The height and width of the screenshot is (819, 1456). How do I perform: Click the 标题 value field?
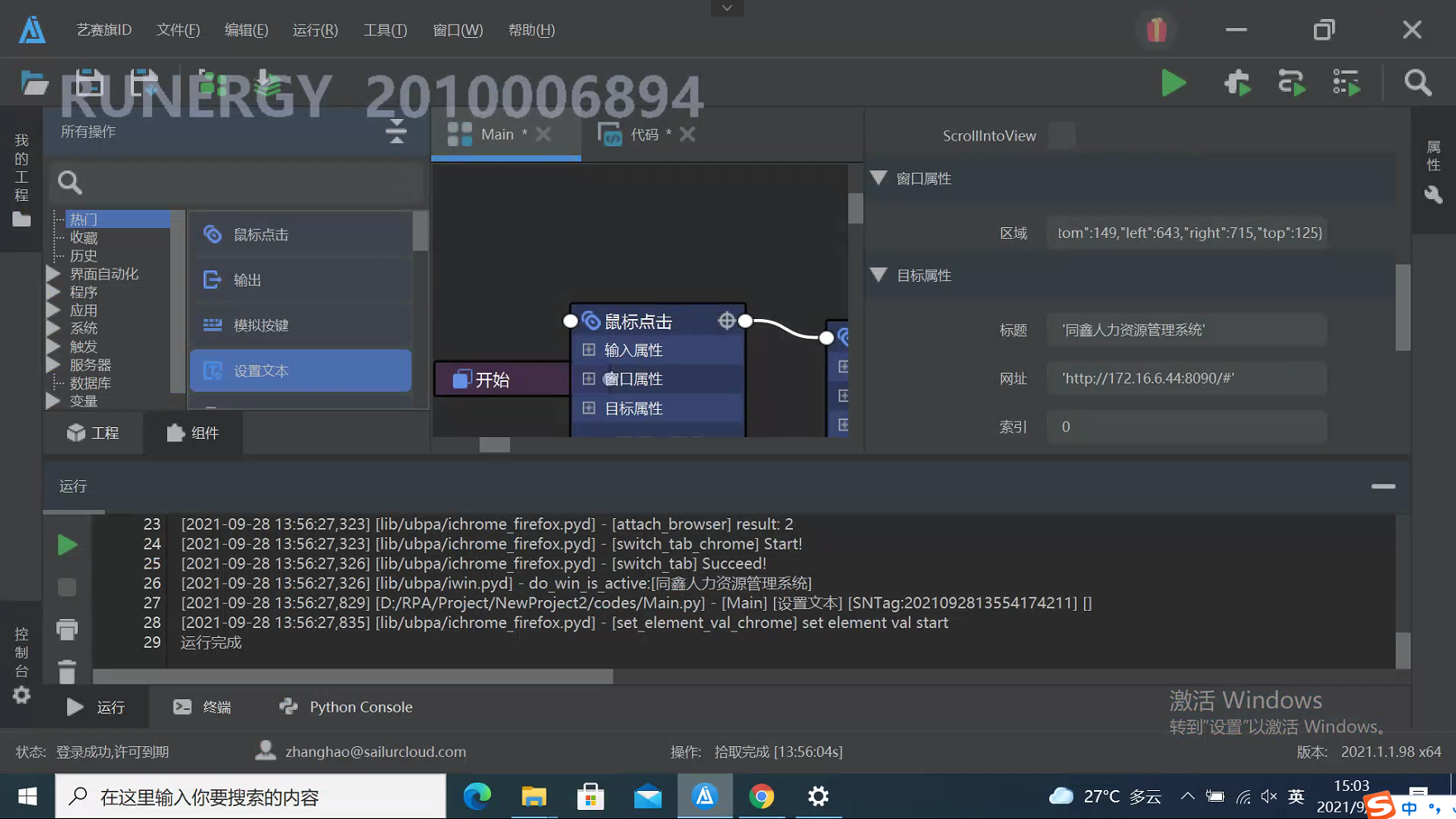tap(1186, 331)
